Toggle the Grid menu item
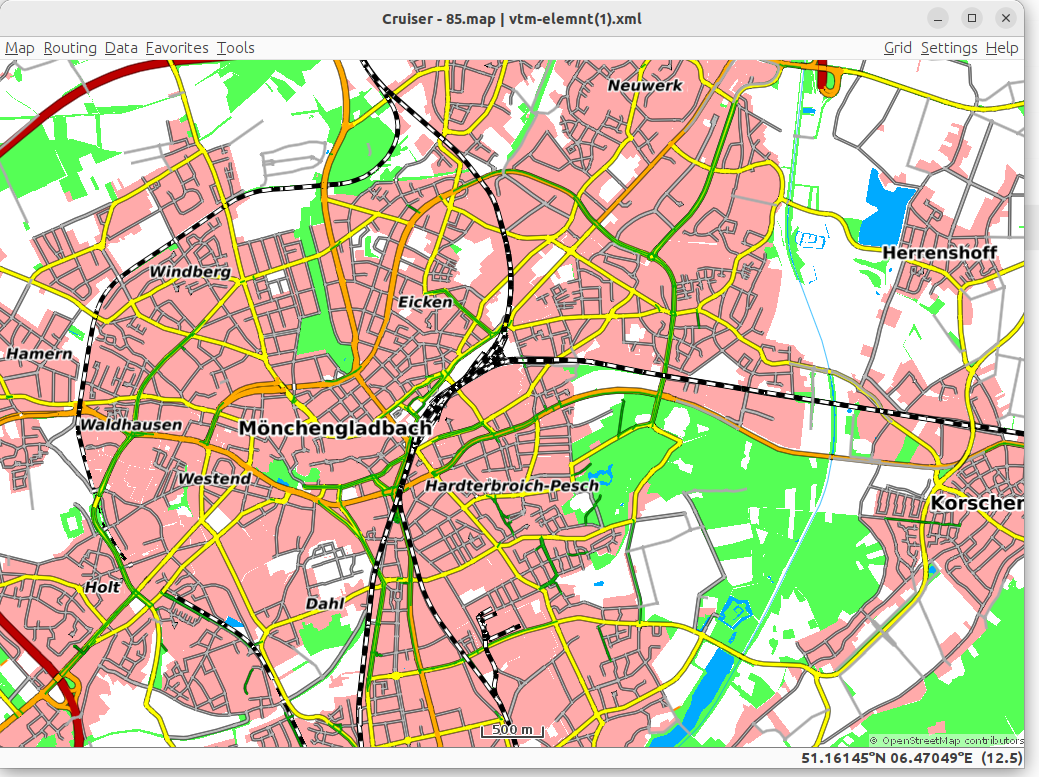 [x=897, y=48]
